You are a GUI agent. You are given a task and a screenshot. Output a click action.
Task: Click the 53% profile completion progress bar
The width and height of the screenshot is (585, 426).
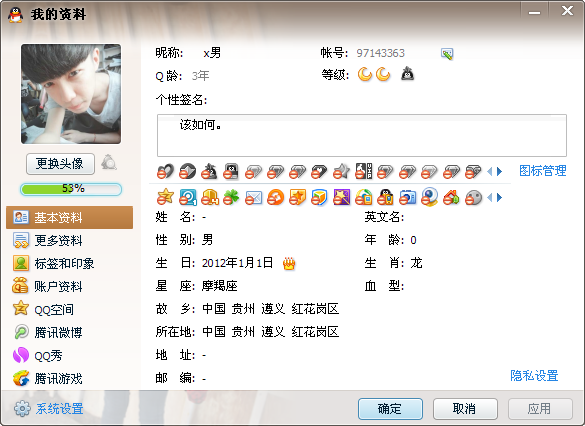pyautogui.click(x=71, y=189)
